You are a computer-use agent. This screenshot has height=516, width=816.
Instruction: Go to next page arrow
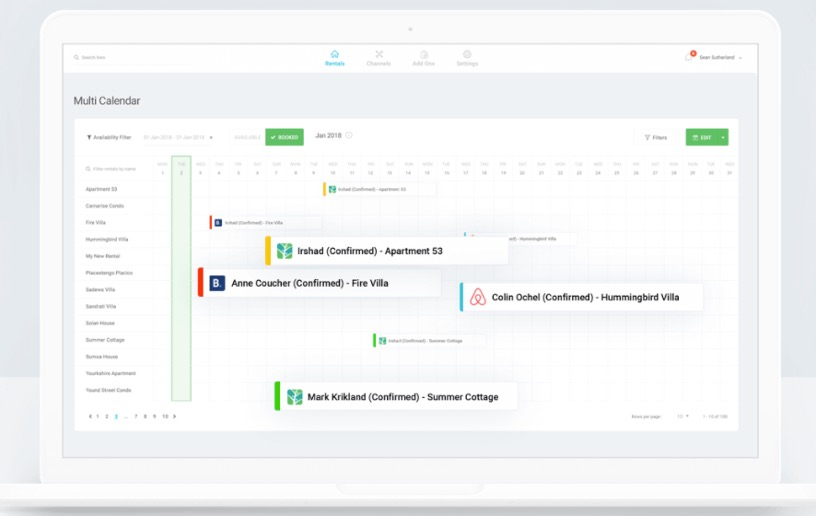[x=174, y=416]
